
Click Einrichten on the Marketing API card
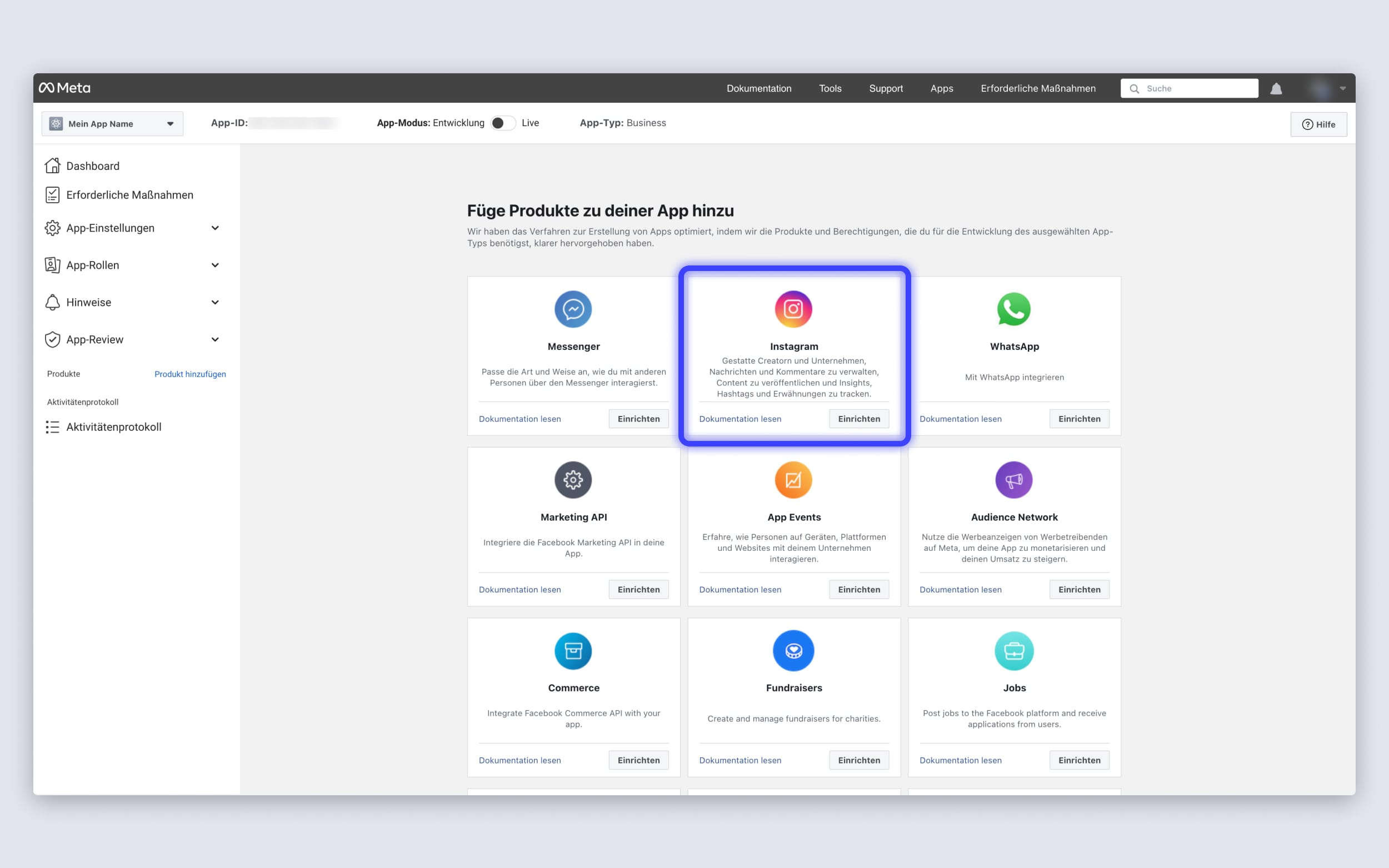(x=638, y=589)
